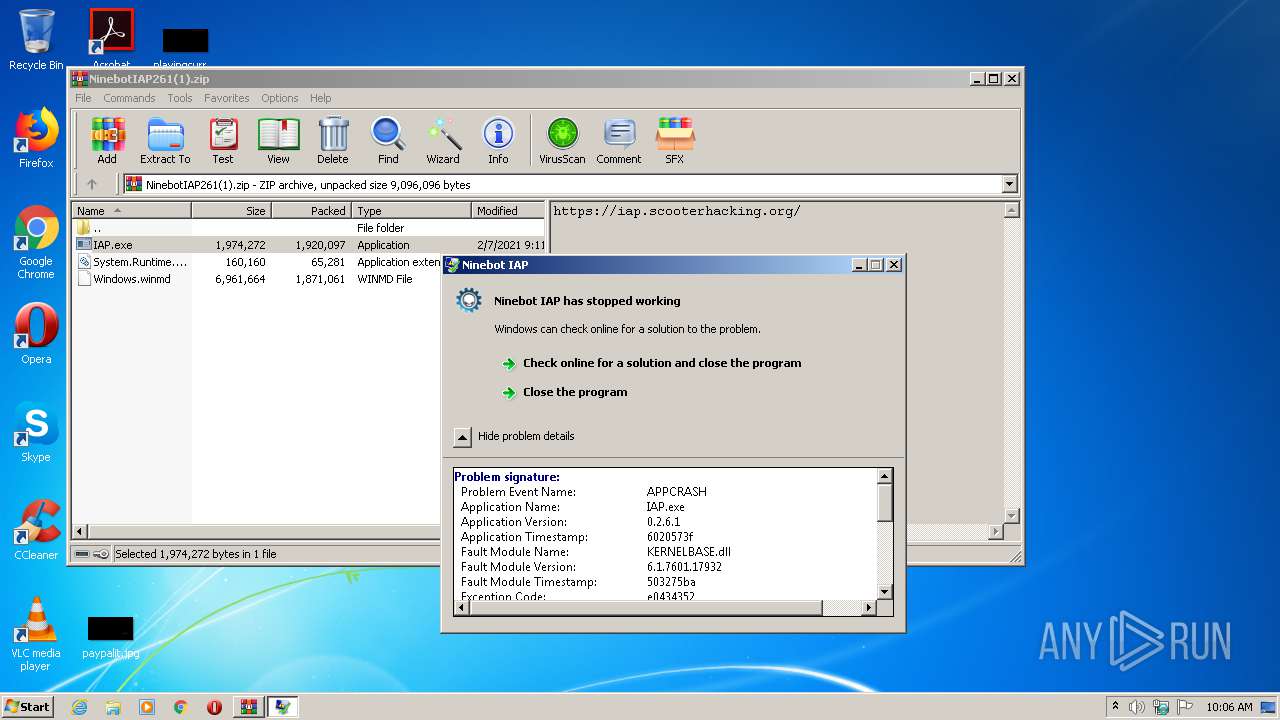1280x720 pixels.
Task: Click the Delete trash can icon
Action: point(333,141)
